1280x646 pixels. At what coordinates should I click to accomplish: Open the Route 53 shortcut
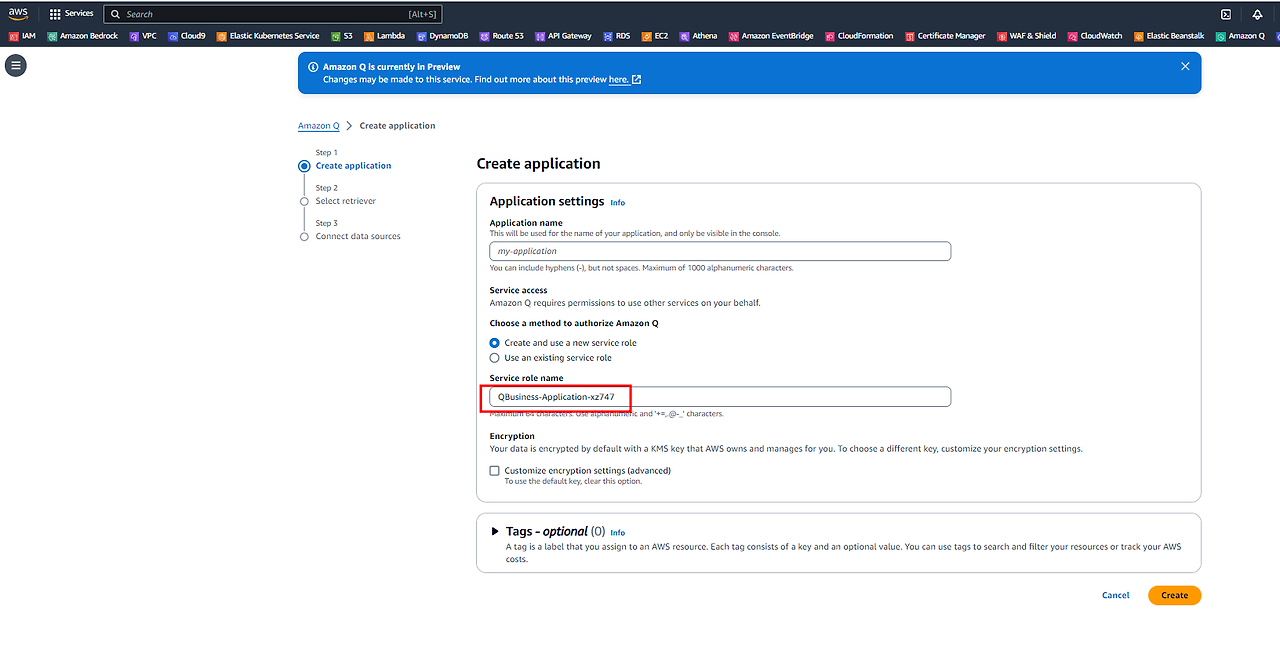click(501, 36)
